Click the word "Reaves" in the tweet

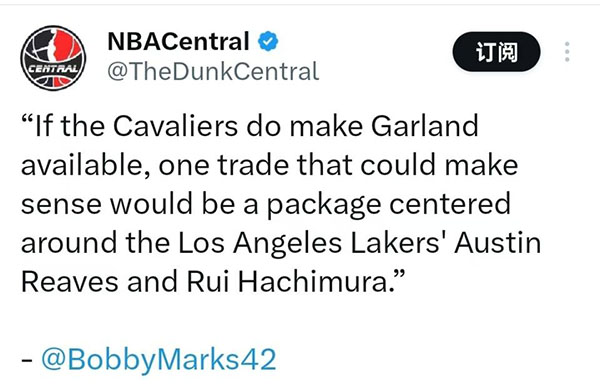70,282
